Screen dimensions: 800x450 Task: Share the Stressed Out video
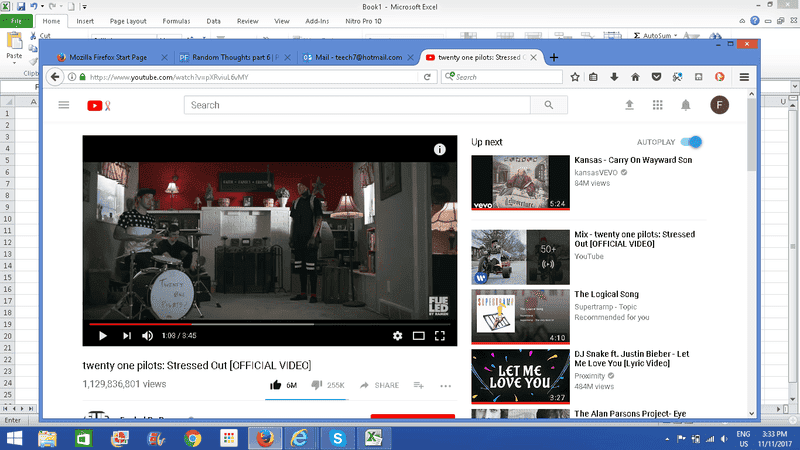click(x=379, y=385)
